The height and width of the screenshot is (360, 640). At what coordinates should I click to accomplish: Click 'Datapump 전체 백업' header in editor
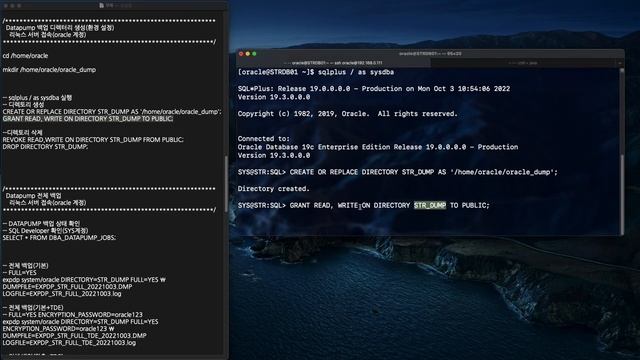tap(33, 196)
